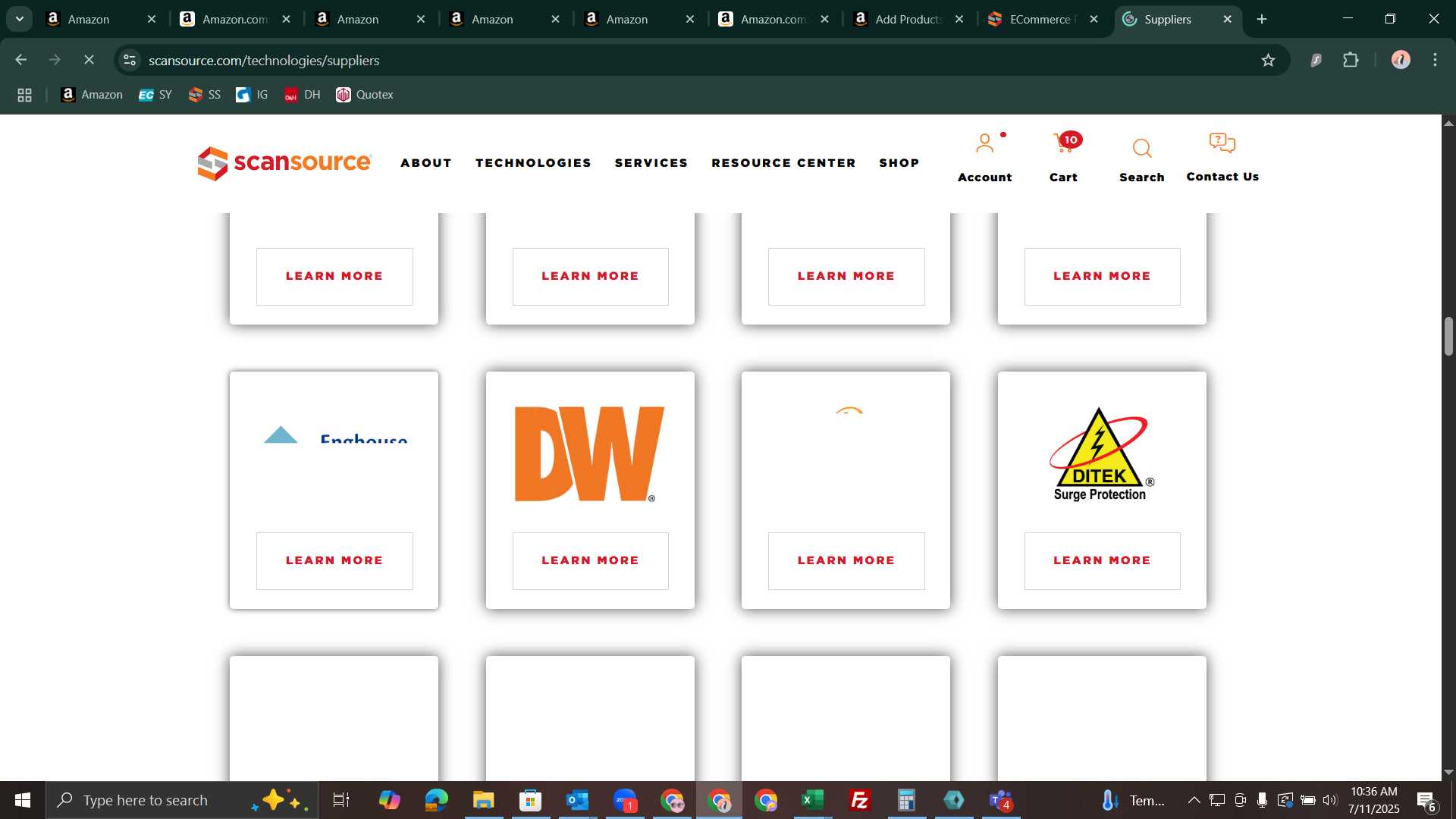Screen dimensions: 1456x819
Task: Open Outlook from the taskbar
Action: (578, 800)
